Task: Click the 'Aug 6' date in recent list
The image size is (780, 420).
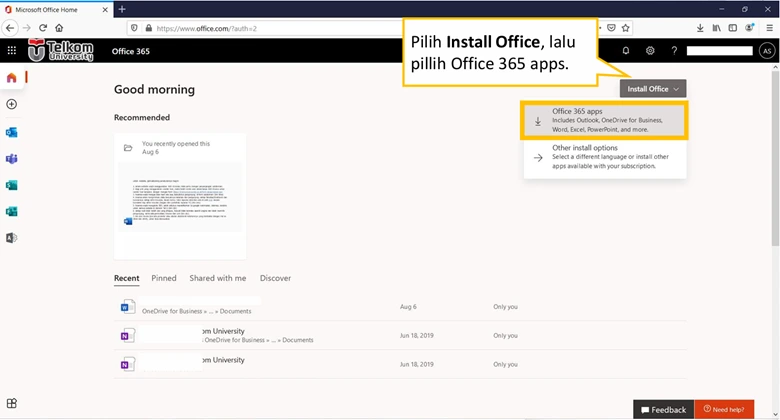Action: (x=408, y=307)
